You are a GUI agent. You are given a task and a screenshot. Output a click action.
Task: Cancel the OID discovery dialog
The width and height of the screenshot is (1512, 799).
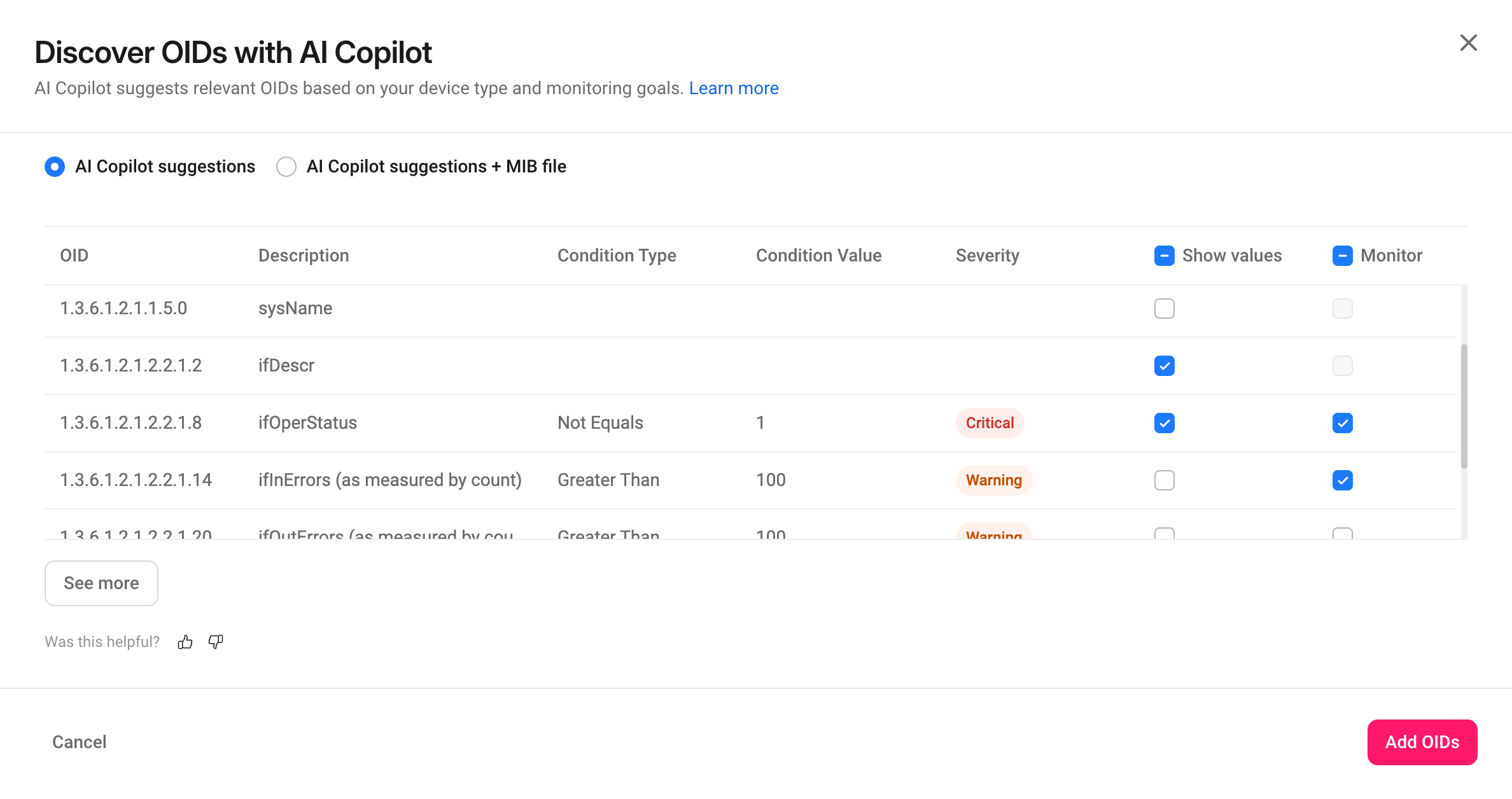[x=79, y=742]
